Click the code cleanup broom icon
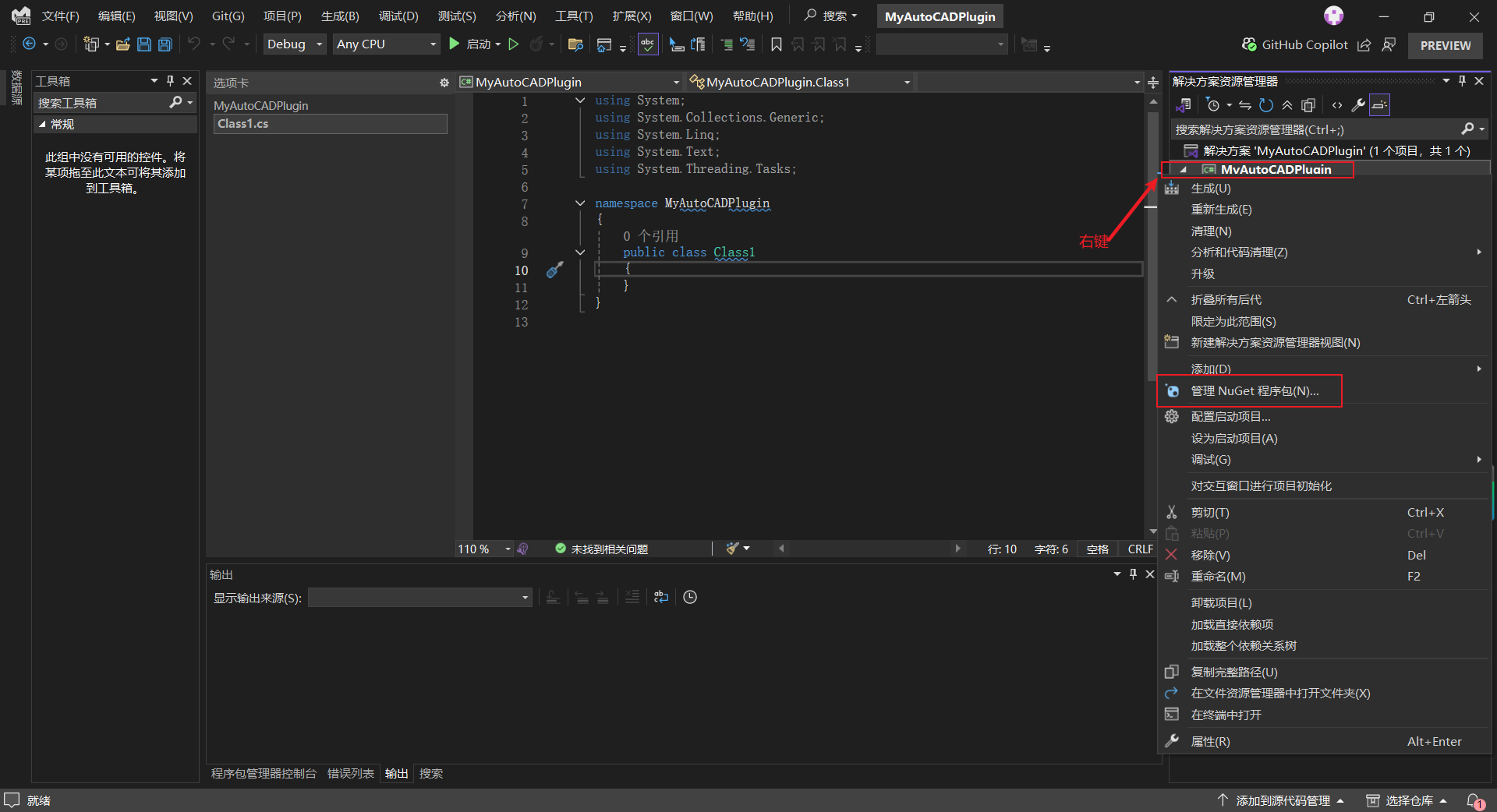1497x812 pixels. pos(732,549)
